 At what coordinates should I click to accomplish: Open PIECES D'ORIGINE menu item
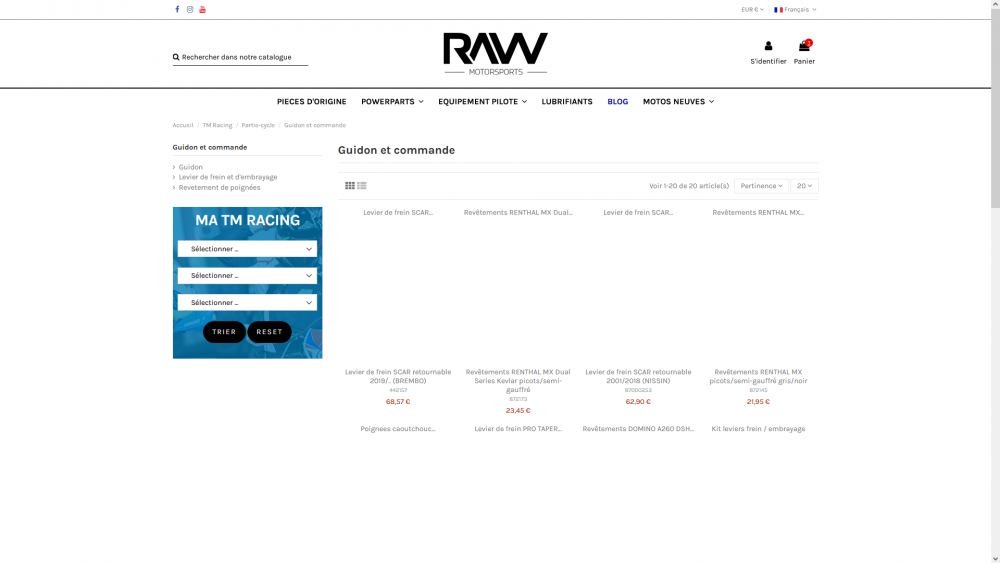click(x=311, y=102)
